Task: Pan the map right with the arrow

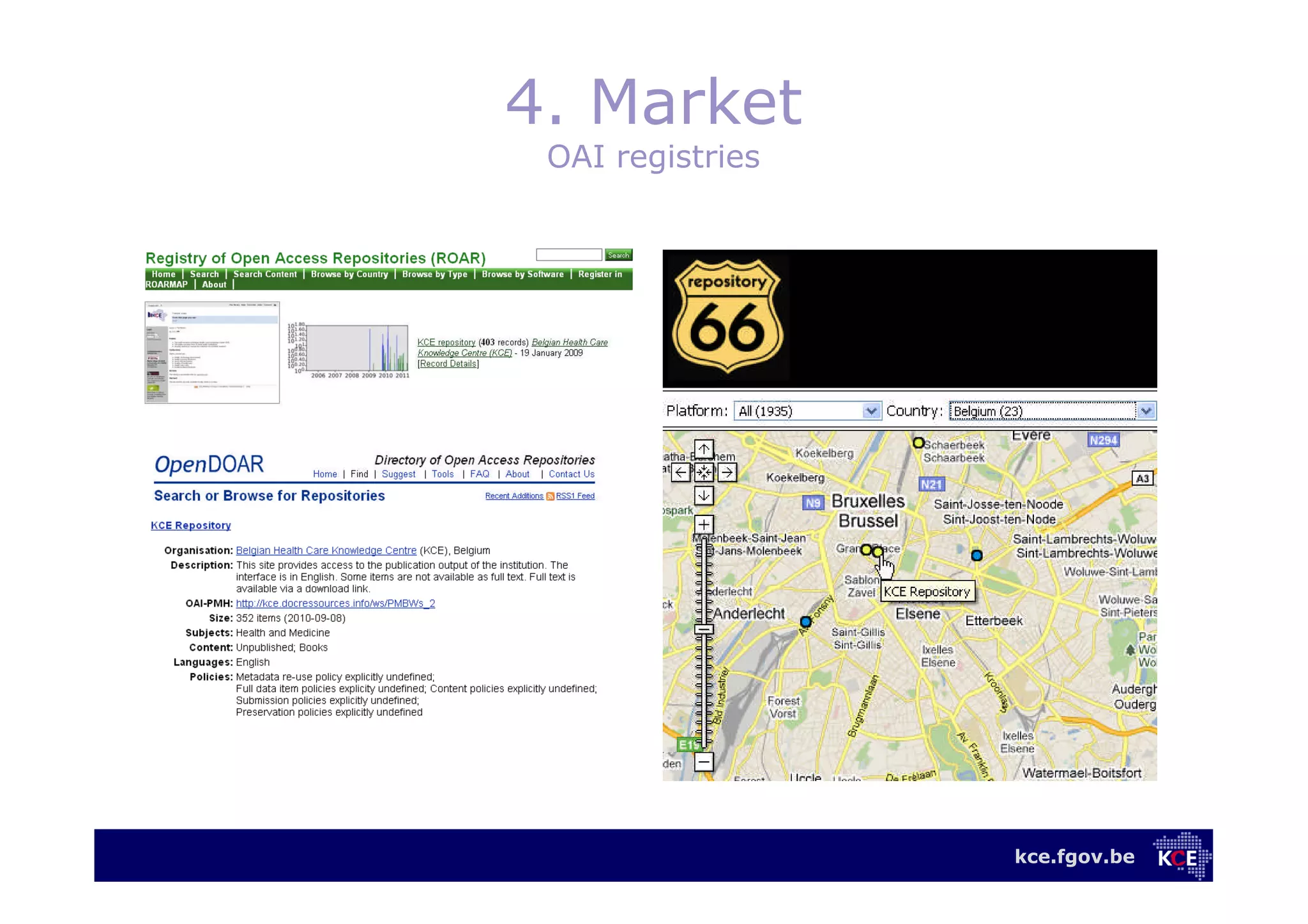Action: tap(727, 473)
